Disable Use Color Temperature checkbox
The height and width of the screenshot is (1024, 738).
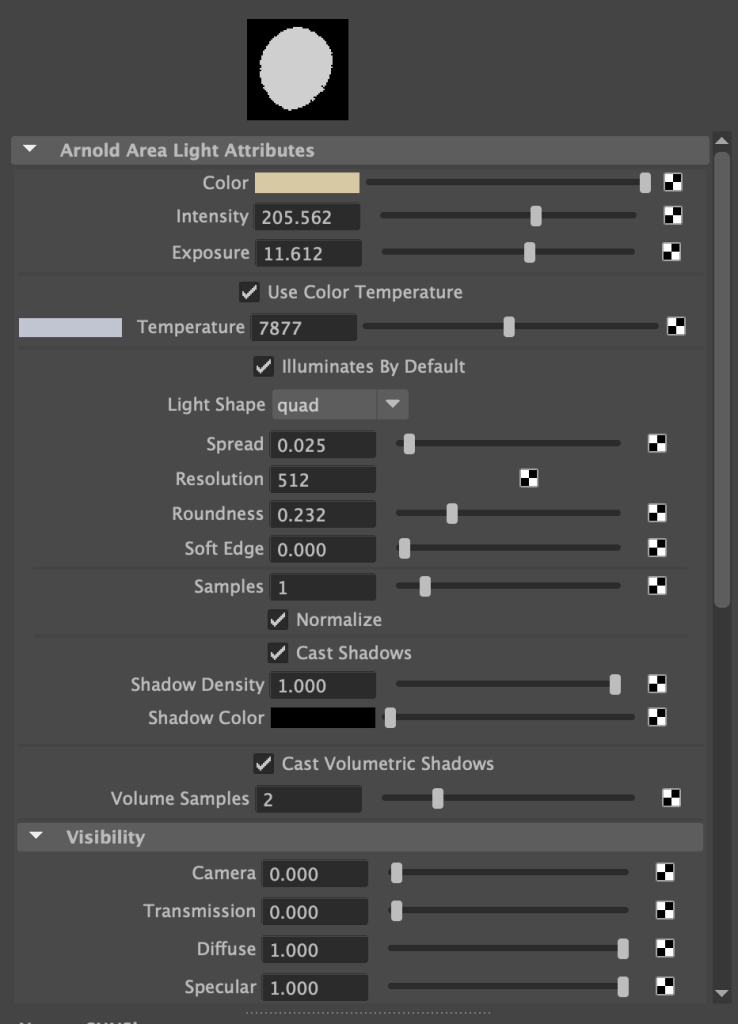pyautogui.click(x=249, y=292)
